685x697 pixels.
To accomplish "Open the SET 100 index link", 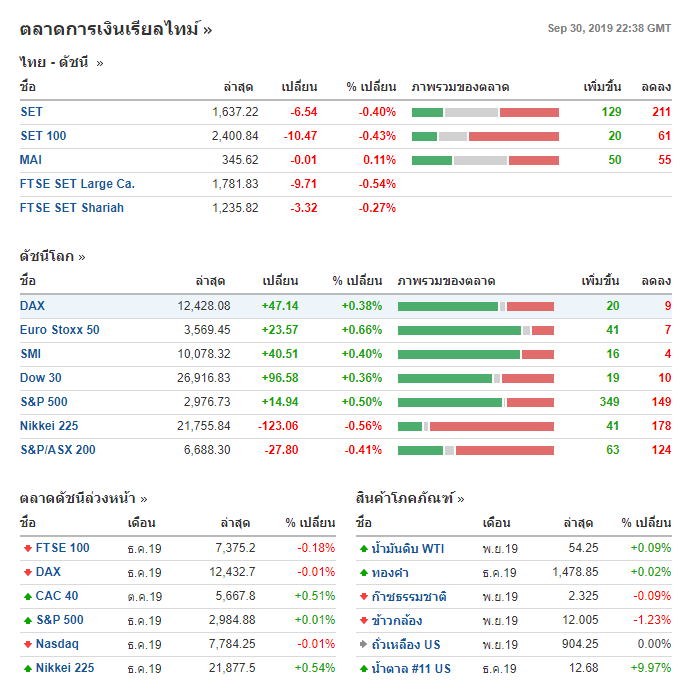I will coord(43,136).
